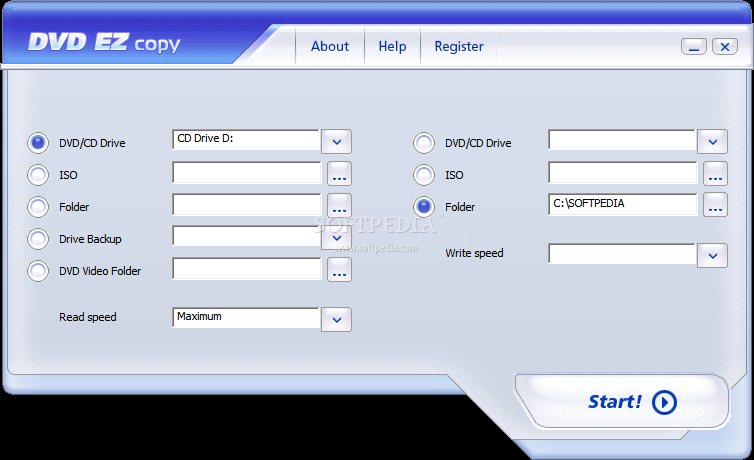Open the Help menu
The width and height of the screenshot is (754, 460).
pos(392,46)
